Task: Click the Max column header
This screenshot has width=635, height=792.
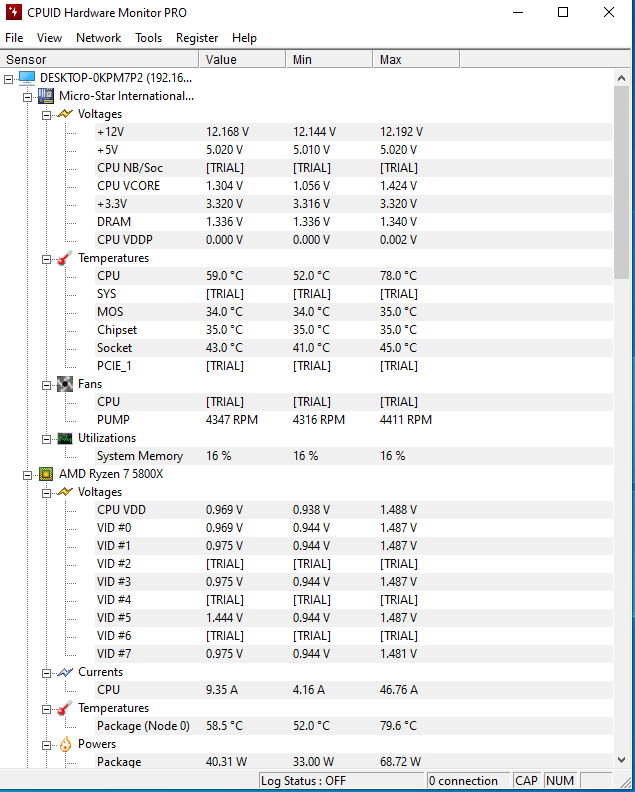Action: (417, 60)
